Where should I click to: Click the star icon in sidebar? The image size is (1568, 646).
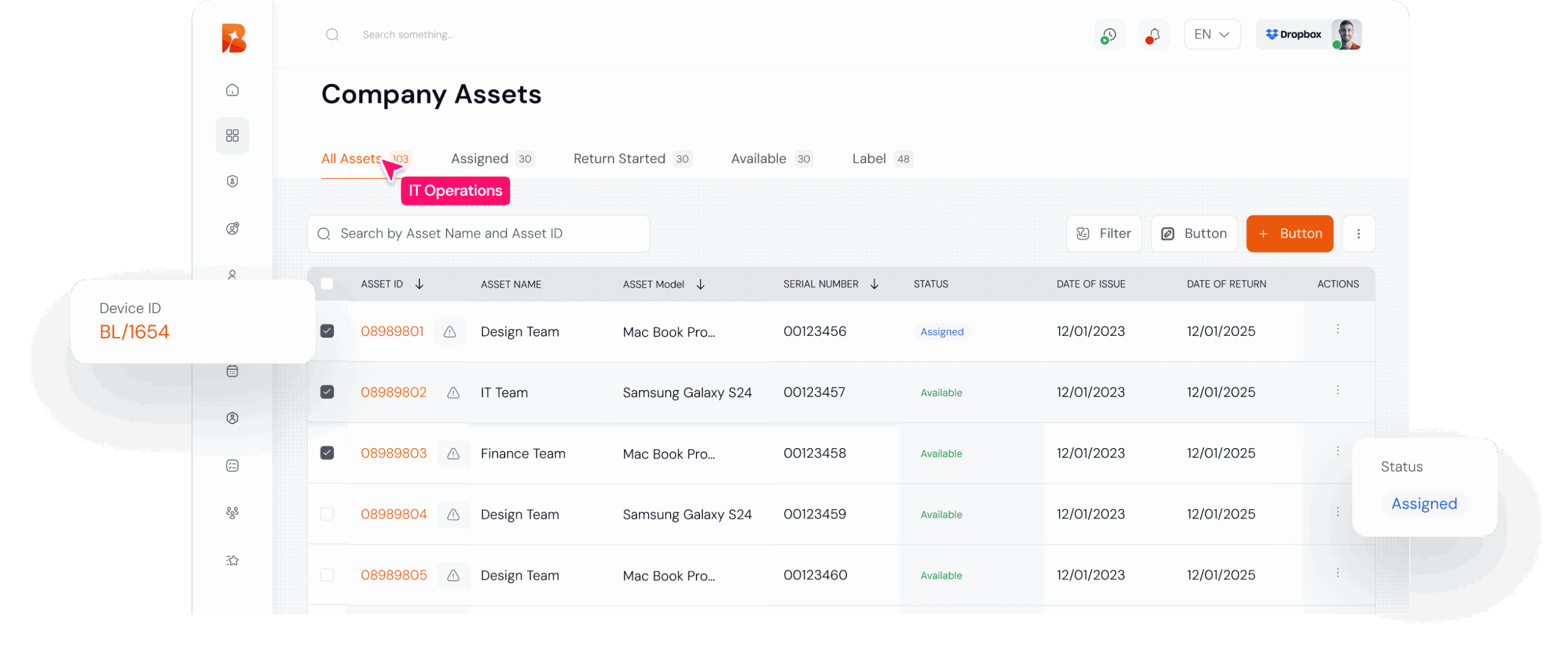coord(232,560)
